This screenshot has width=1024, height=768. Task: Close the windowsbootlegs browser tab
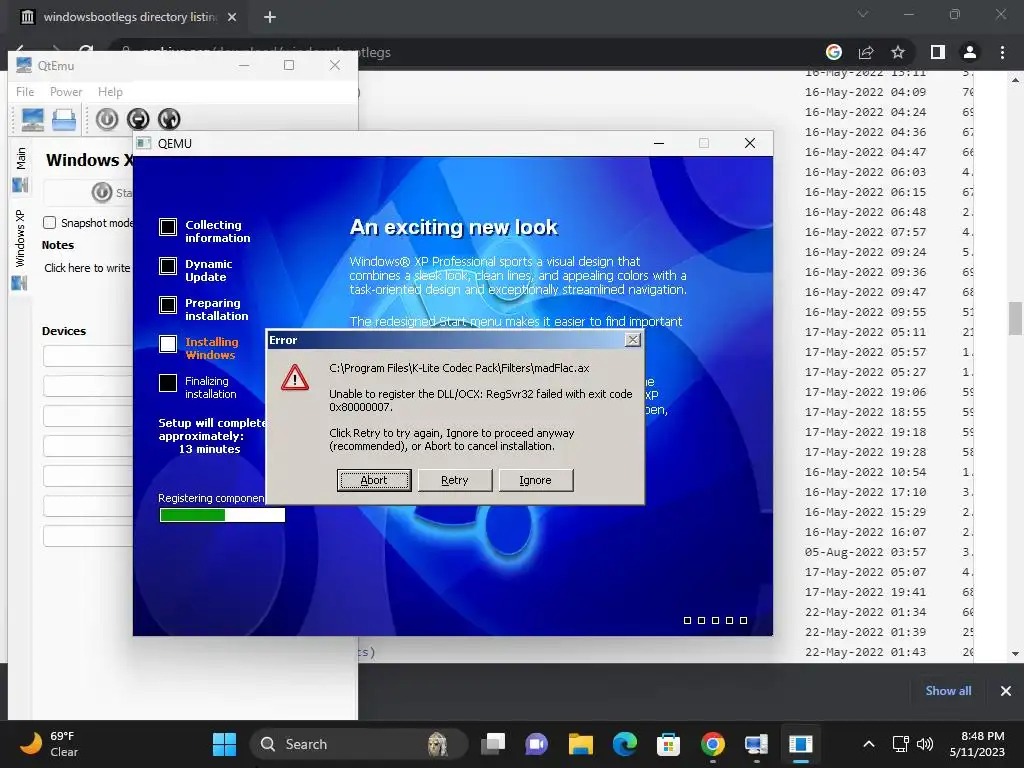pyautogui.click(x=232, y=17)
